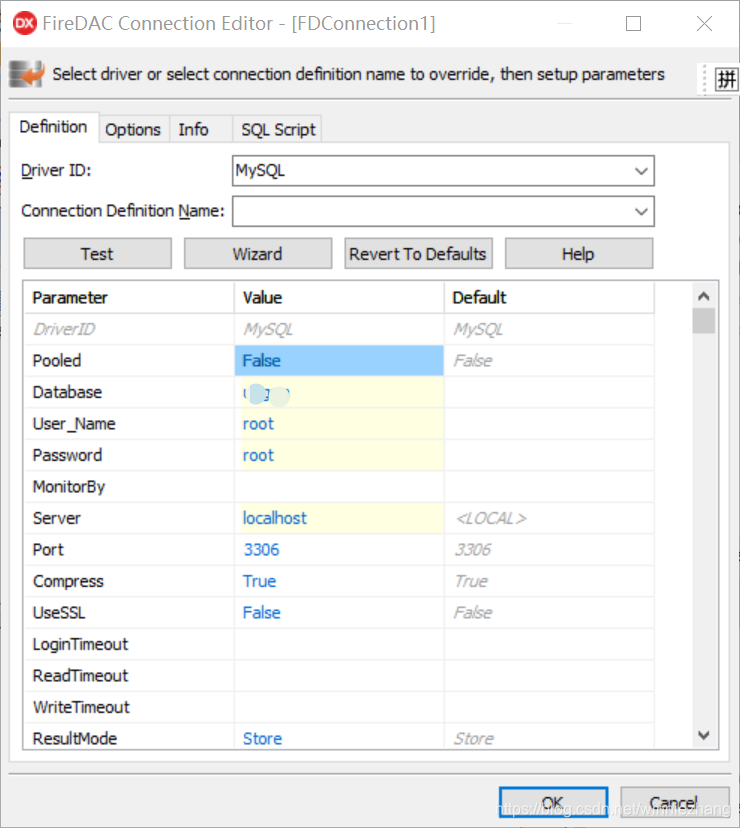Image resolution: width=740 pixels, height=828 pixels.
Task: Open the Driver ID dropdown list
Action: click(641, 171)
